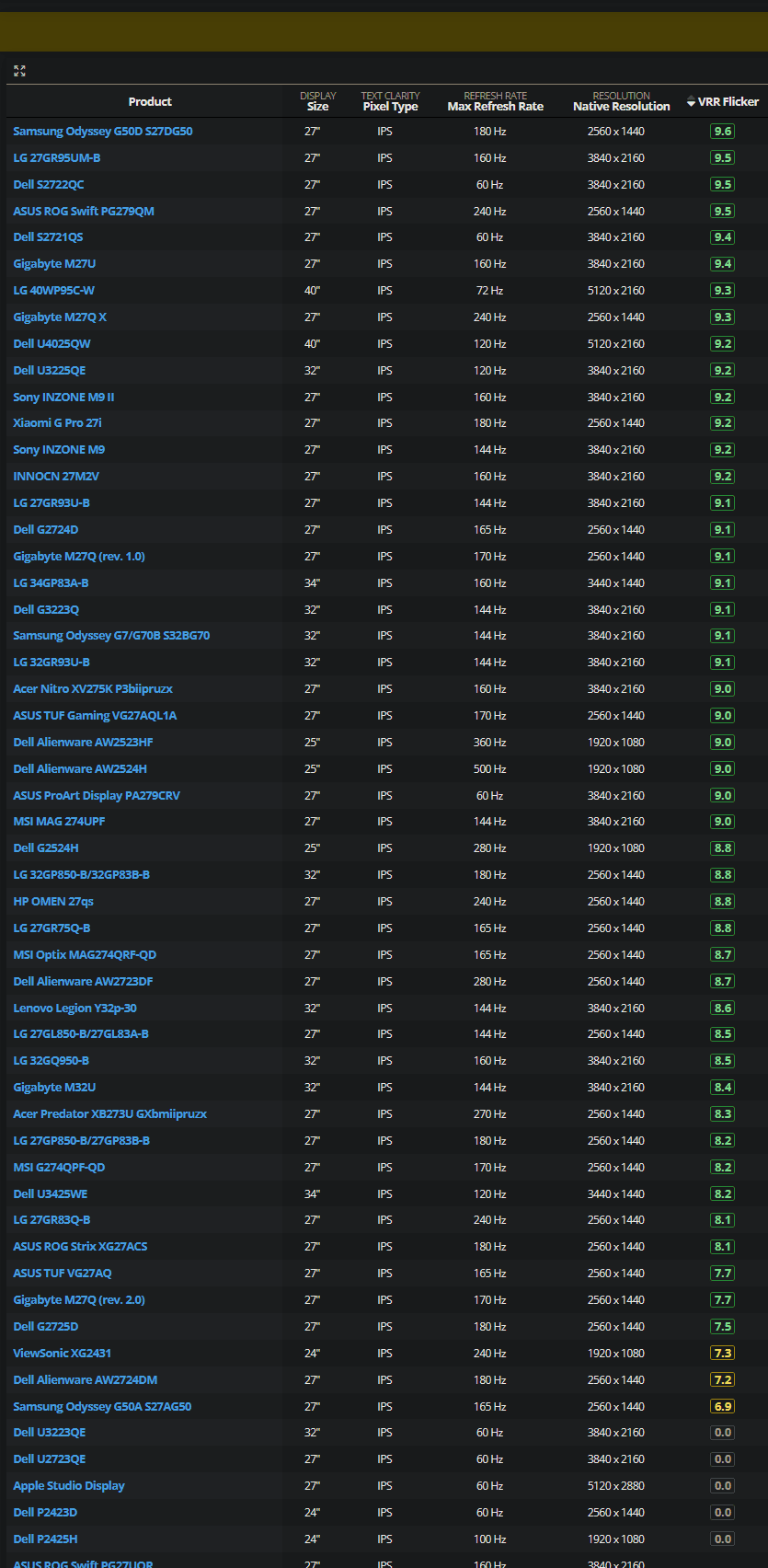Open the Dell G2724D link
This screenshot has width=768, height=1568.
46,530
